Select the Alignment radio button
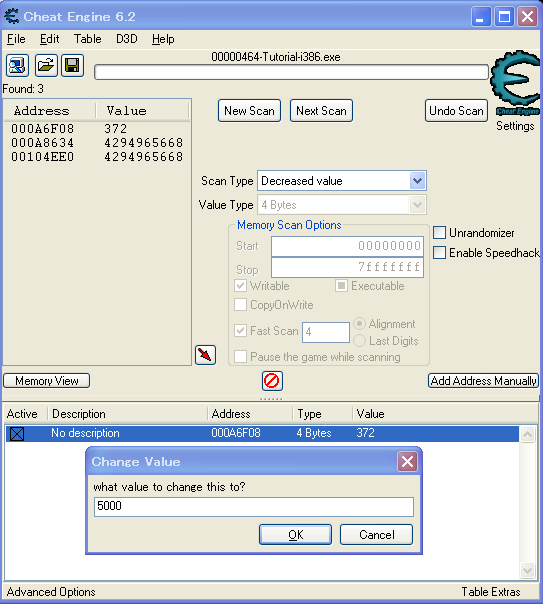Screen dimensions: 543x604 coord(359,324)
